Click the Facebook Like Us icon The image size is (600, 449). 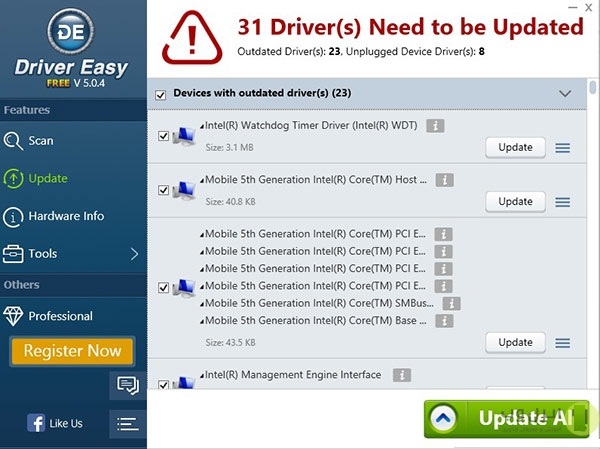tap(36, 423)
